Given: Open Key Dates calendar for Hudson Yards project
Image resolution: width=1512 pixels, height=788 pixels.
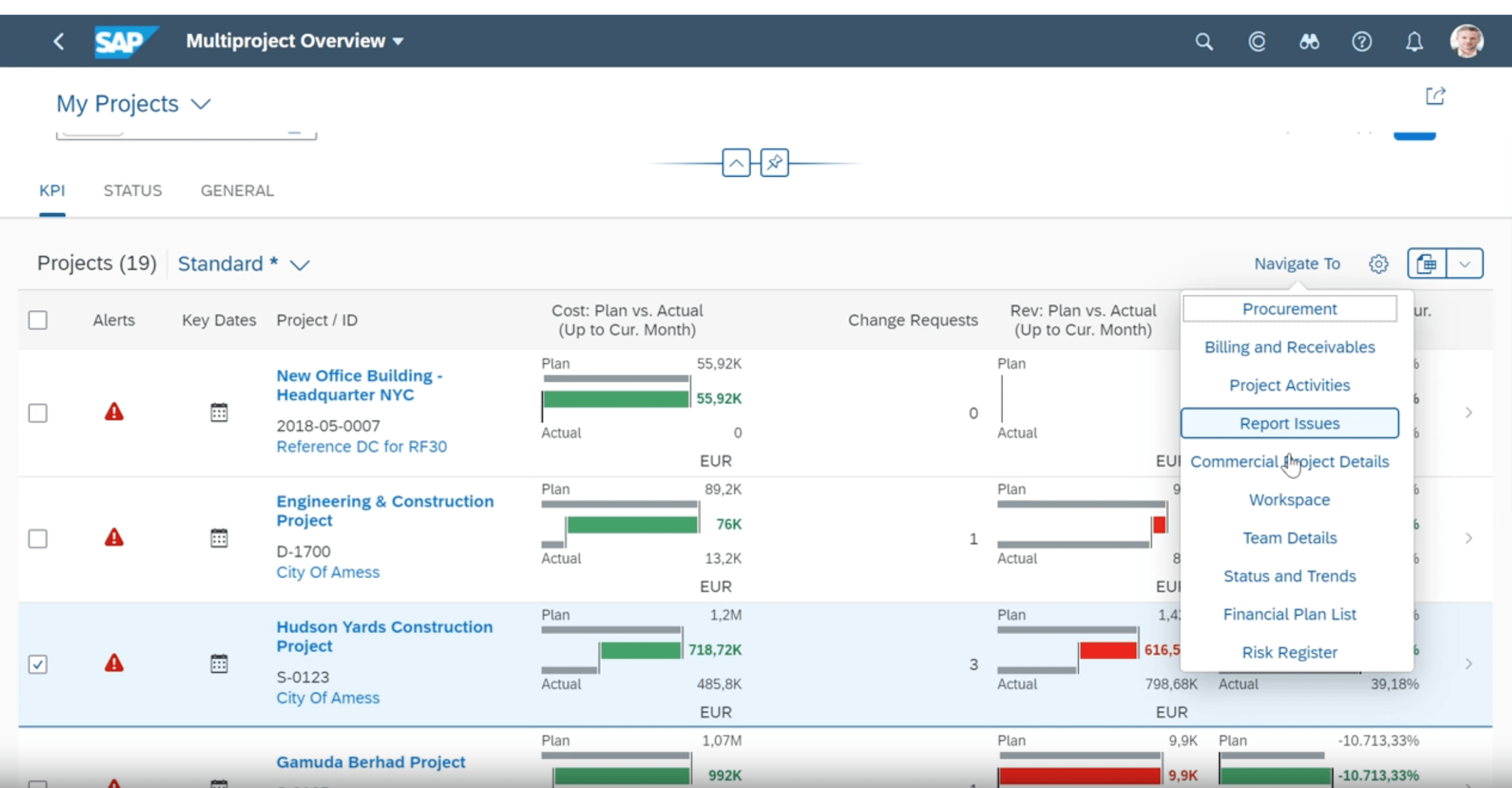Looking at the screenshot, I should click(x=219, y=663).
